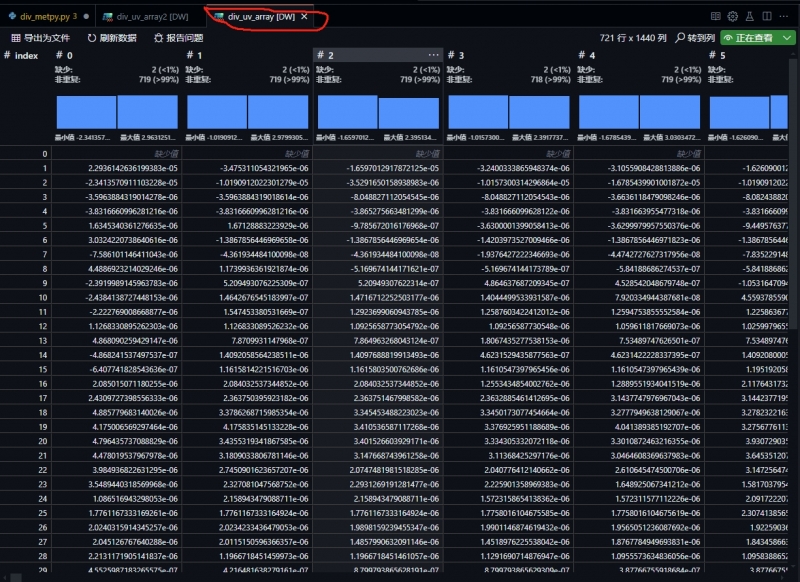
Task: Open the settings gear icon
Action: (733, 16)
